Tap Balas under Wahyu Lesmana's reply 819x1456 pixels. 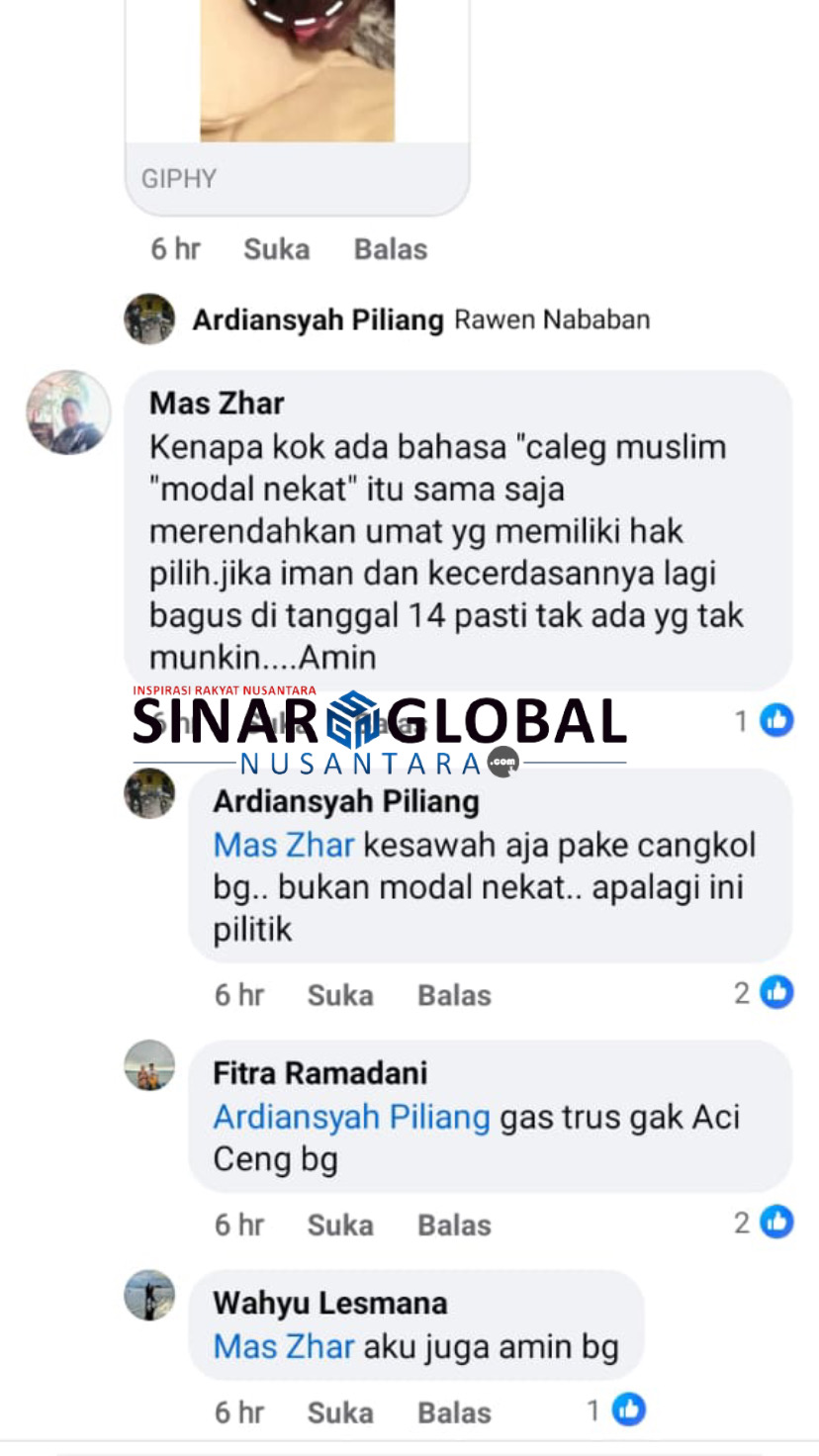click(454, 1412)
